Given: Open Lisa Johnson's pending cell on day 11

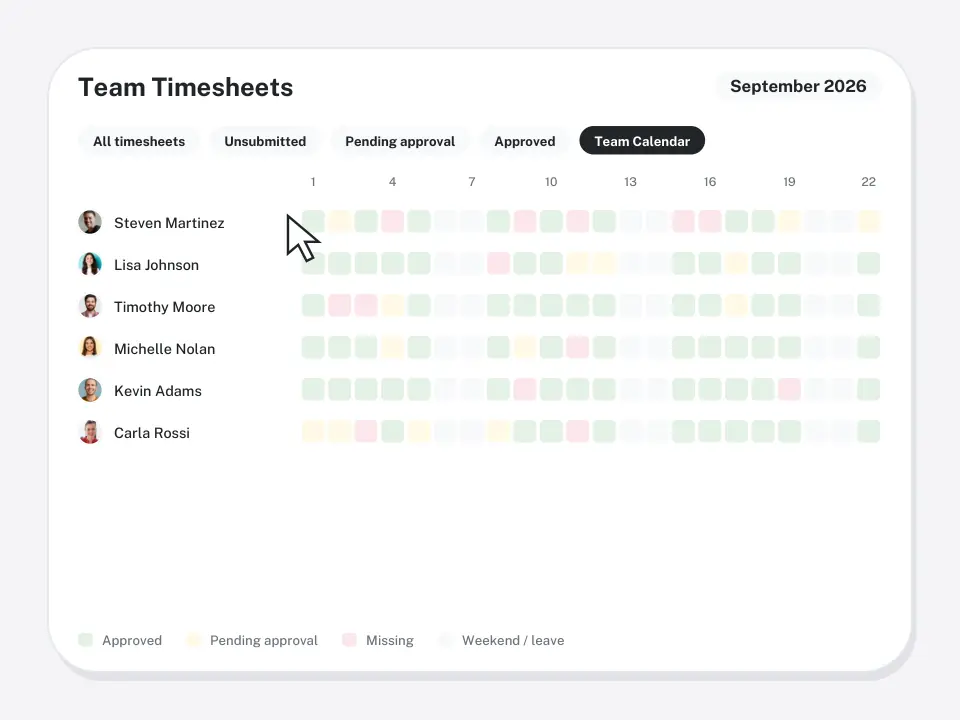Looking at the screenshot, I should tap(577, 263).
